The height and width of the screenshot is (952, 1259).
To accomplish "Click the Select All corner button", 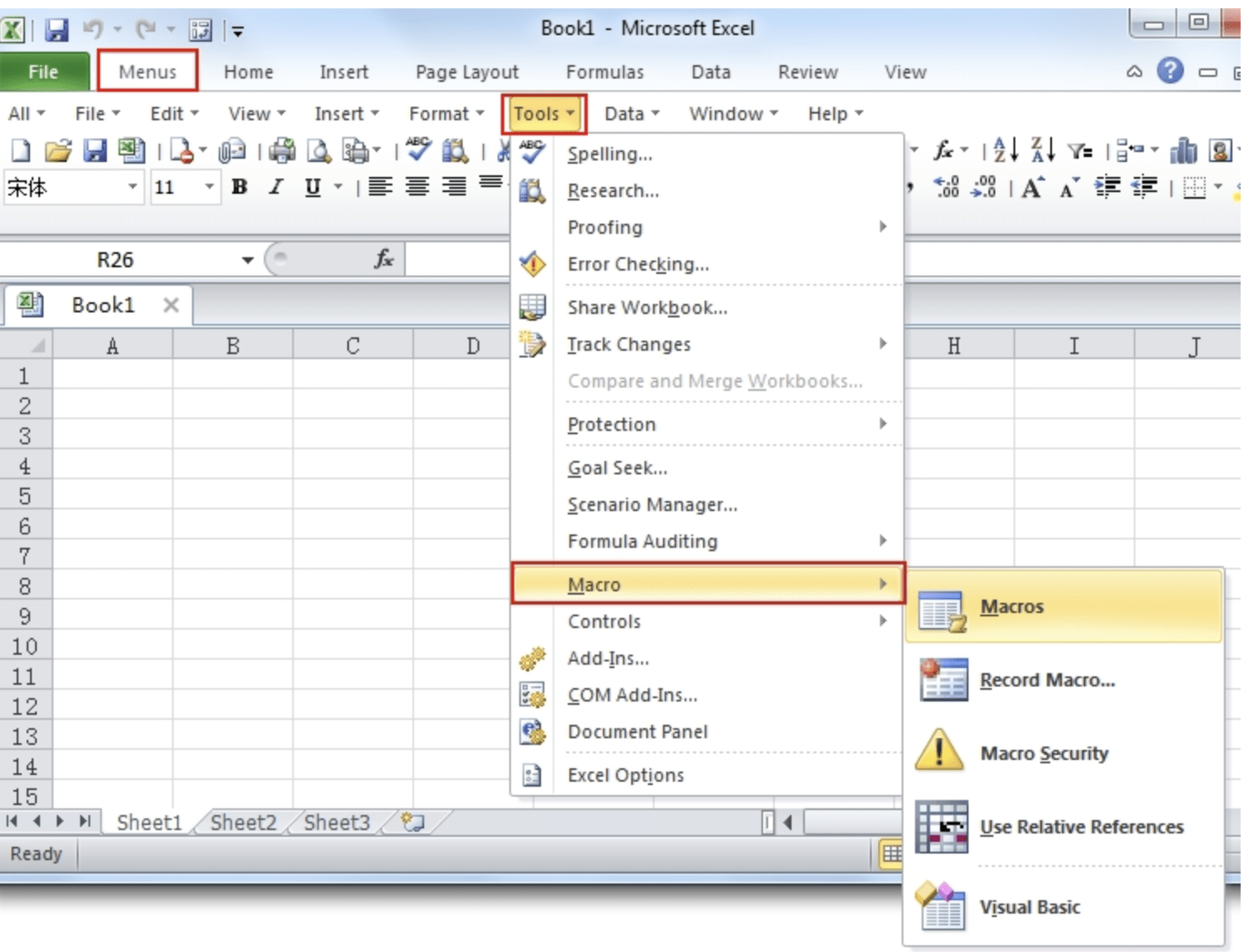I will (27, 346).
